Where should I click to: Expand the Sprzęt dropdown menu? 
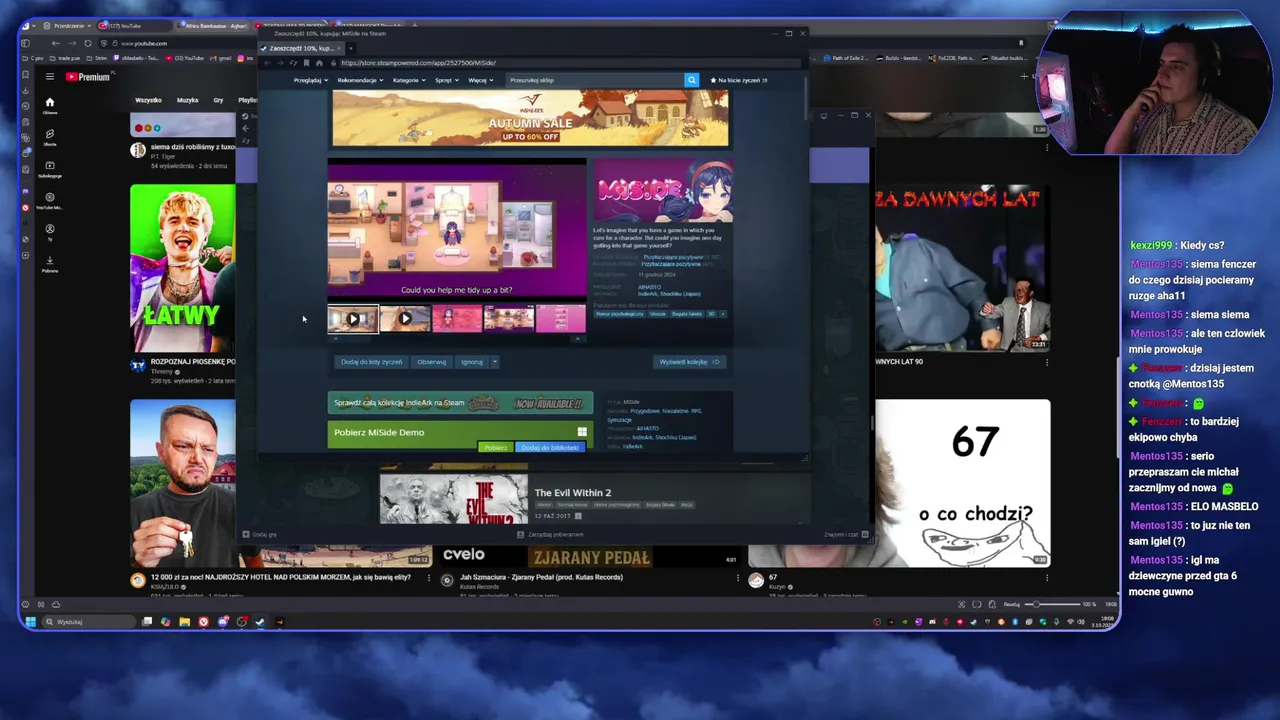[x=446, y=80]
